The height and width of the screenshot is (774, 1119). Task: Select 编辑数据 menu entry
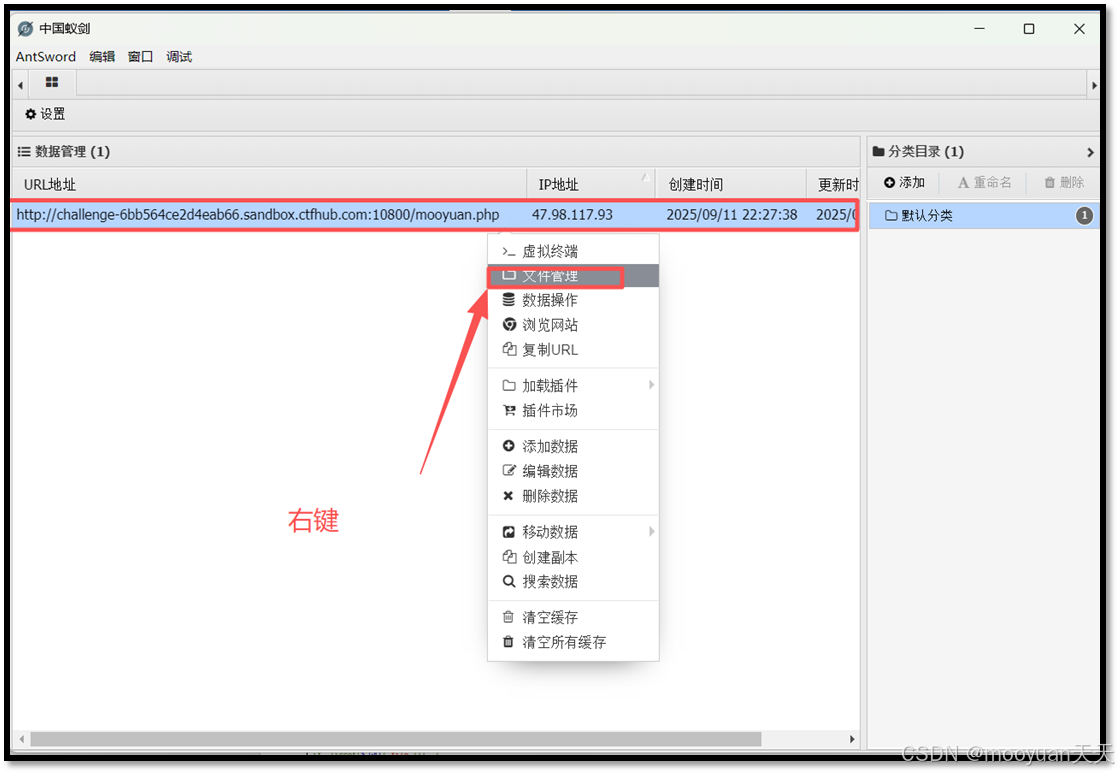click(x=572, y=472)
